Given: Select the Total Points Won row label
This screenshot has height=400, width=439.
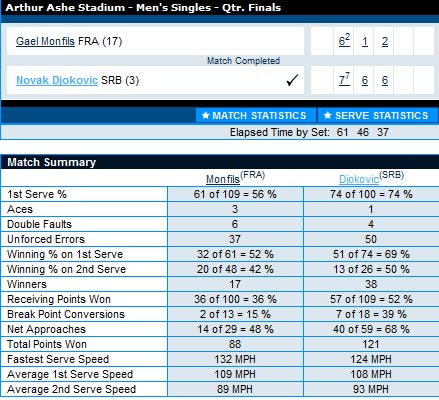Looking at the screenshot, I should pos(47,344).
